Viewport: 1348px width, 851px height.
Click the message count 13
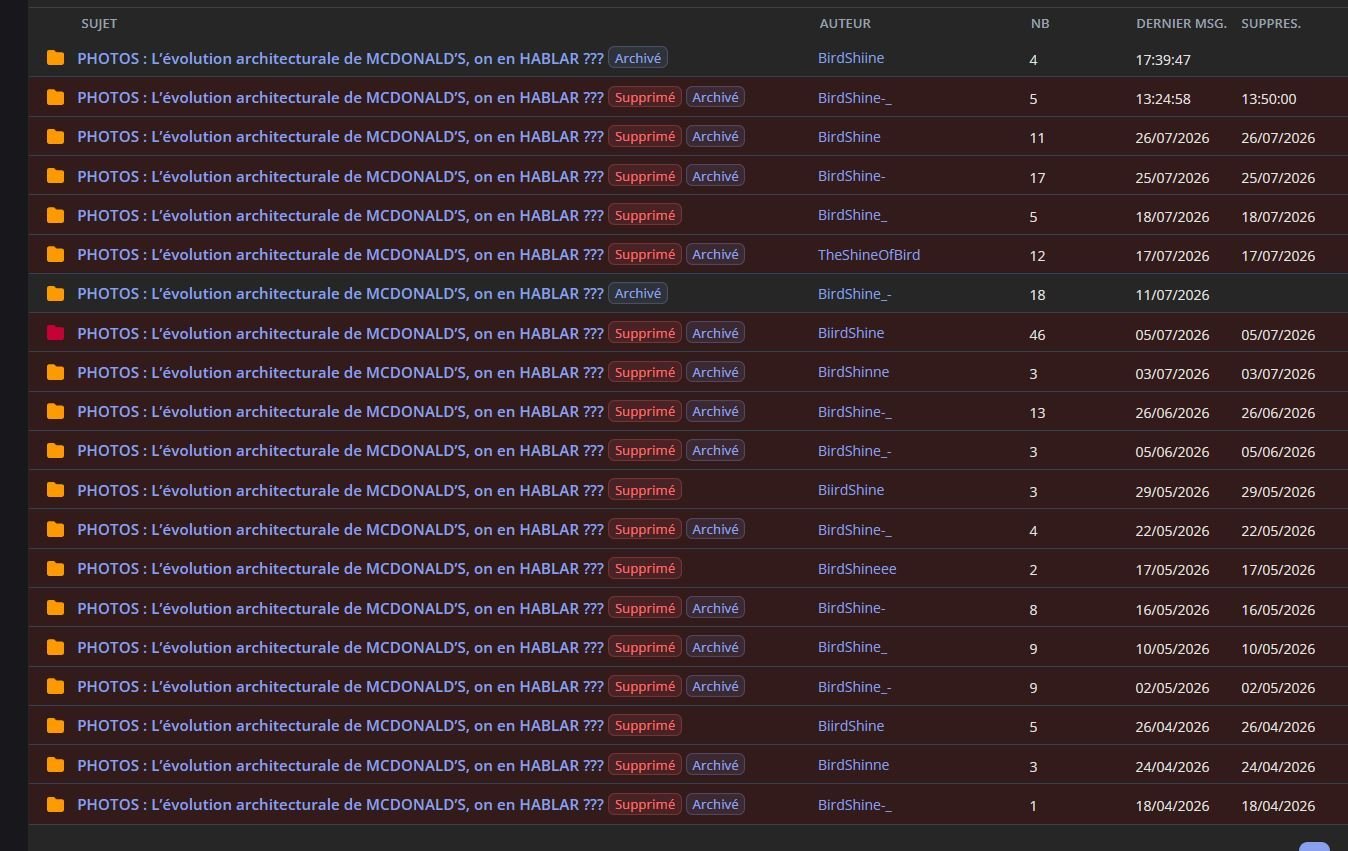pos(1037,413)
